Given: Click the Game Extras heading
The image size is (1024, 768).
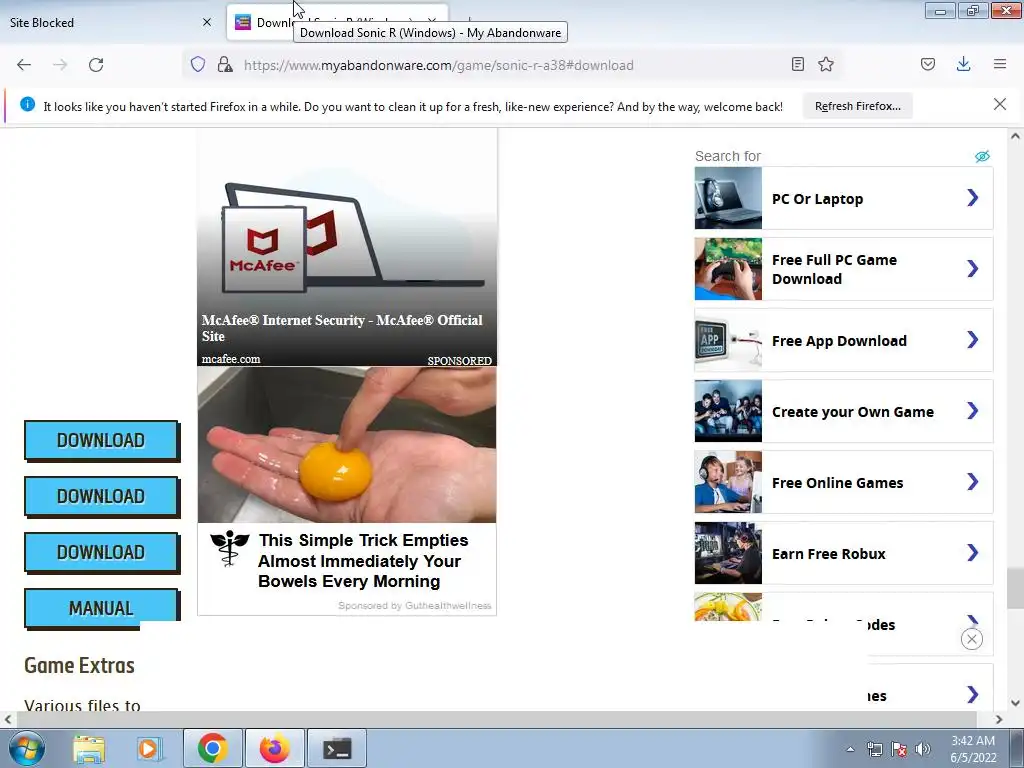Looking at the screenshot, I should pyautogui.click(x=80, y=665).
